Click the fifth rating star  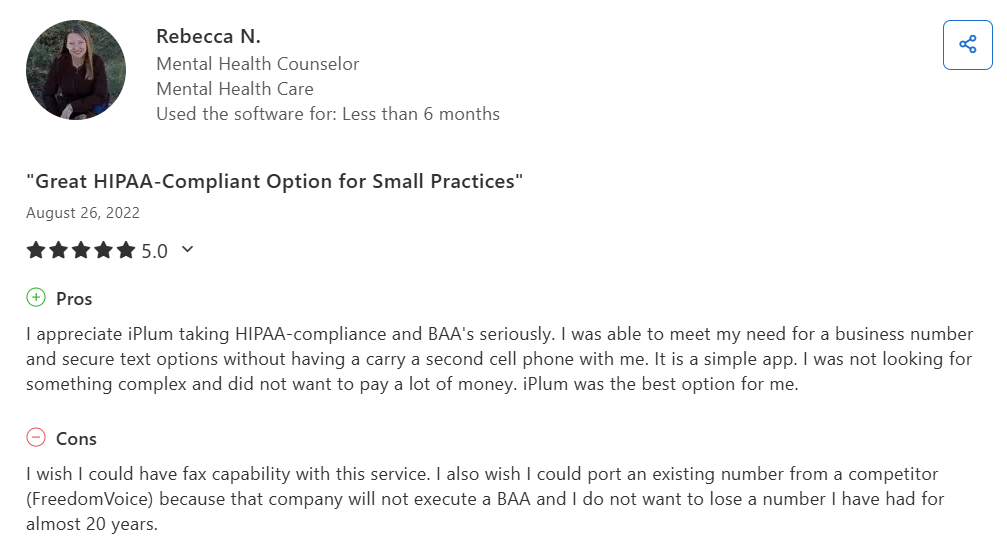pos(125,250)
